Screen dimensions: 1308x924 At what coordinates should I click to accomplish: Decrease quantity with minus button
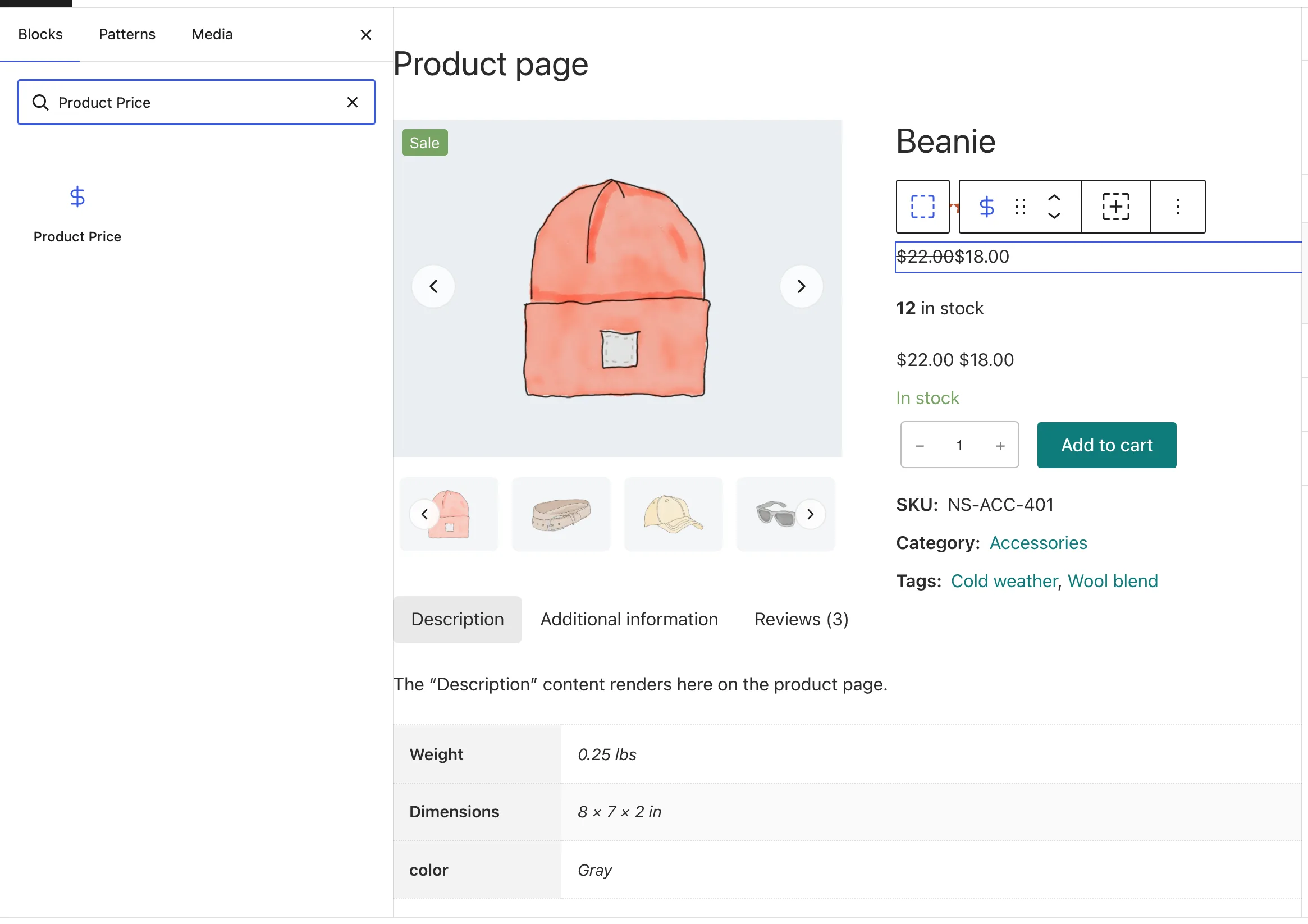pos(920,446)
